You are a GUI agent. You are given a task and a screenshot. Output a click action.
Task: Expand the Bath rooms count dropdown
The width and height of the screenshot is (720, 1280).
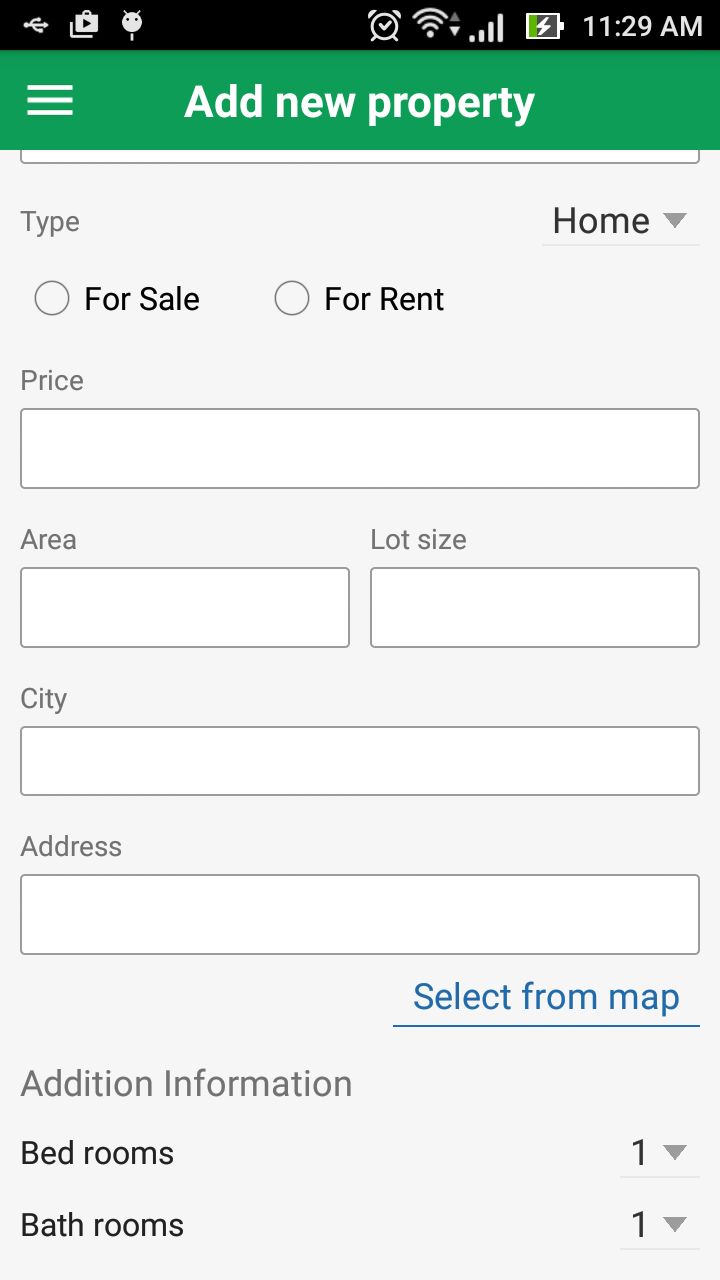click(659, 1225)
